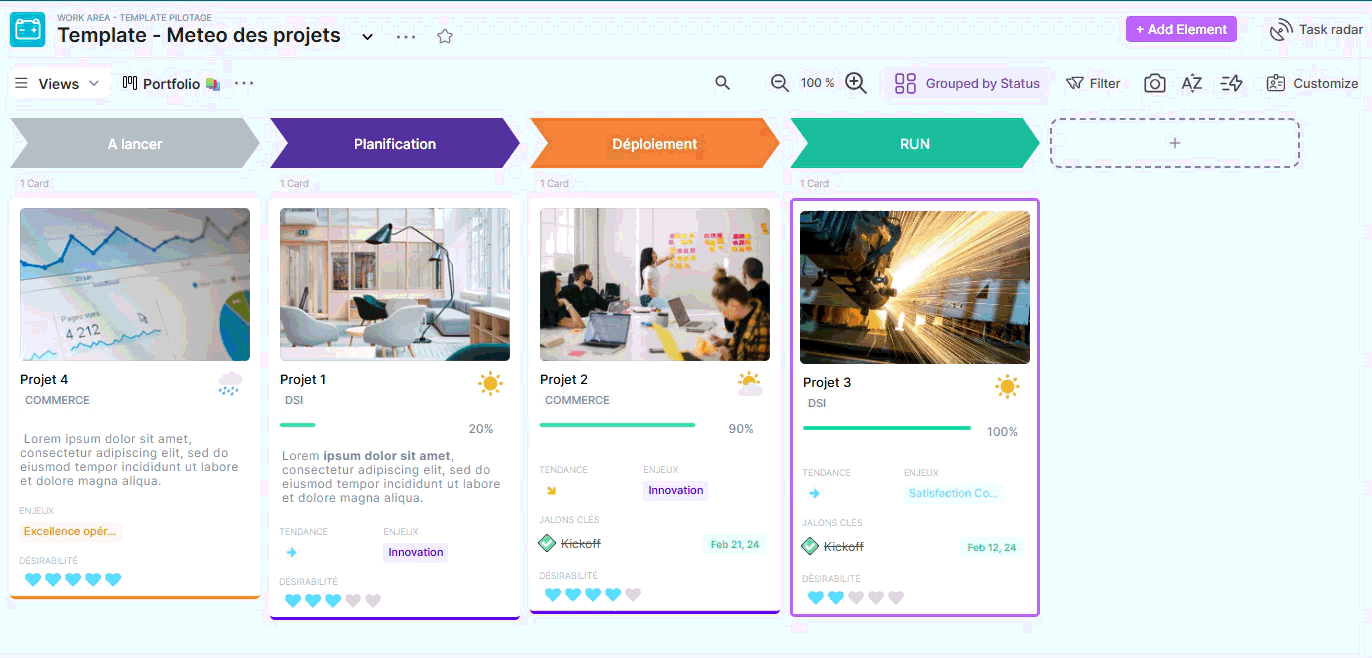
Task: Open the Customize panel
Action: point(1312,83)
